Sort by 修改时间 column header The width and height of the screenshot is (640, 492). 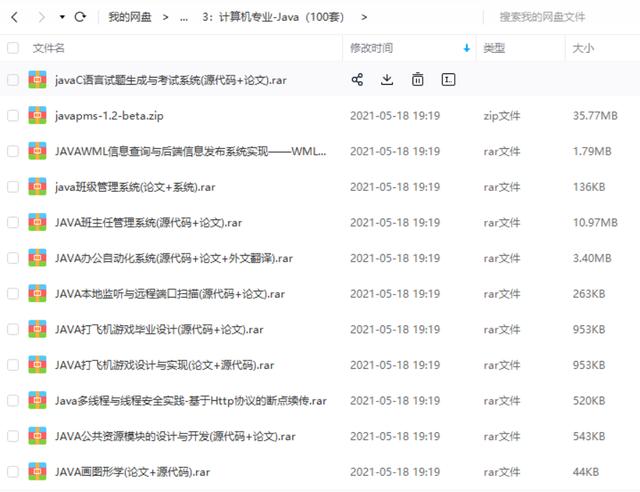[x=371, y=48]
